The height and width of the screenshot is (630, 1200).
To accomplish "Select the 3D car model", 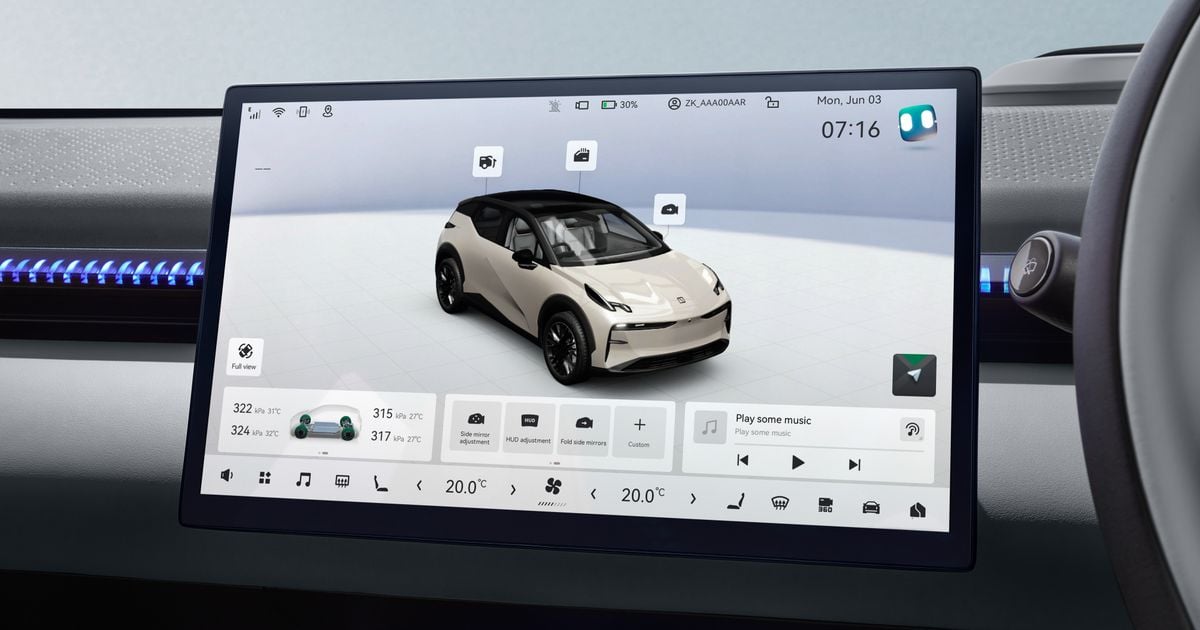I will coord(583,285).
